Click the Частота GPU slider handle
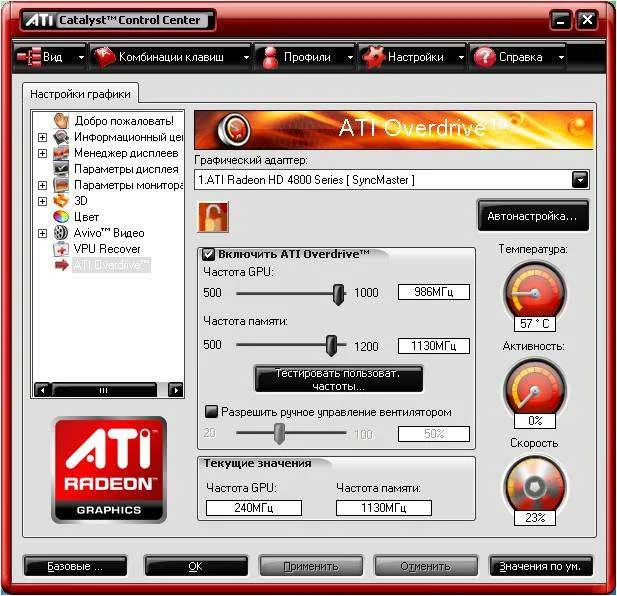The width and height of the screenshot is (617, 596). pos(338,294)
